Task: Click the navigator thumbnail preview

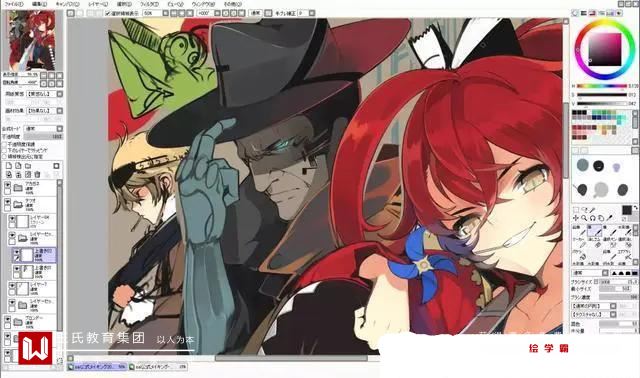Action: pos(31,40)
